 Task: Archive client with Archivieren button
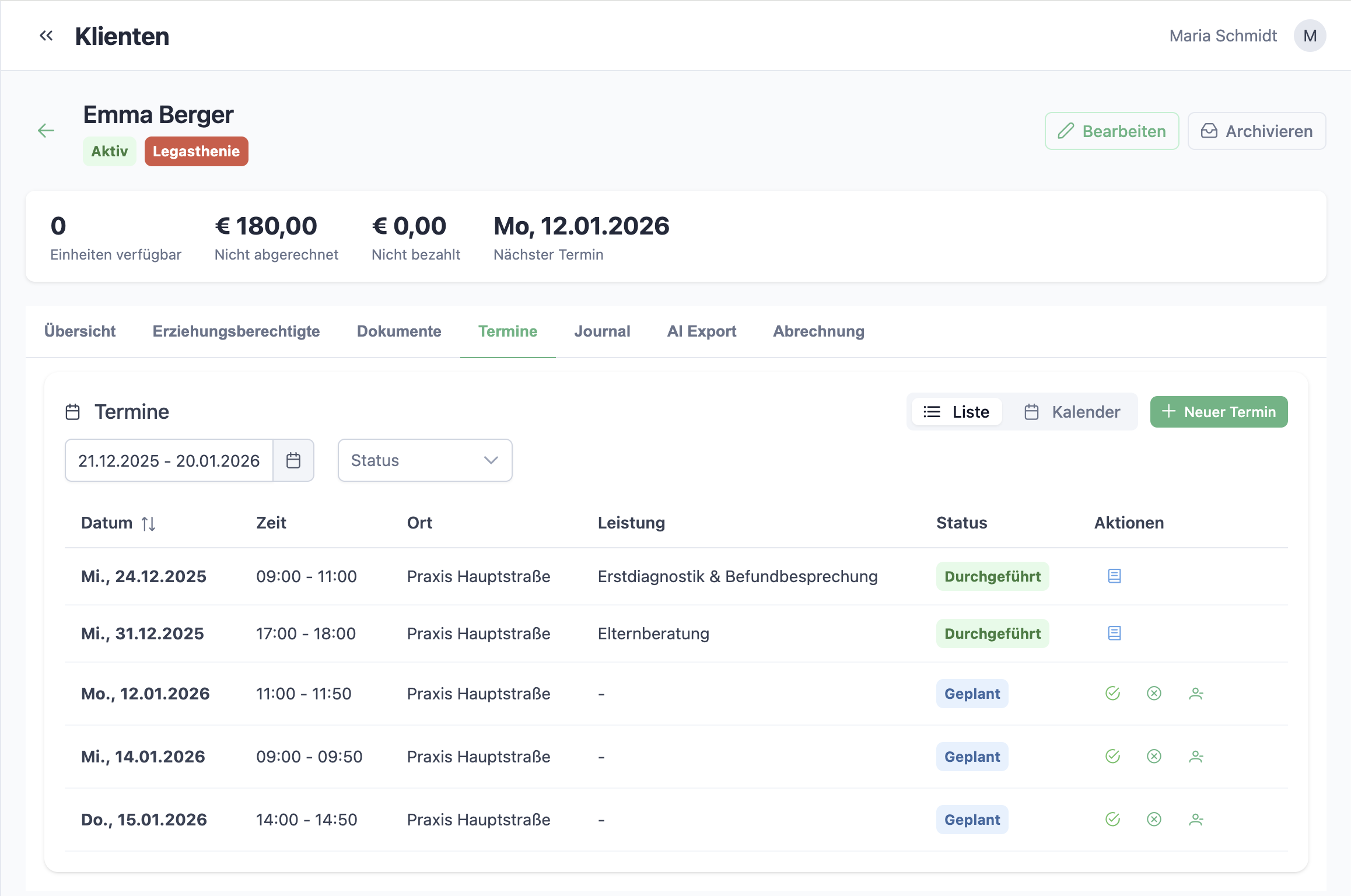(x=1256, y=131)
